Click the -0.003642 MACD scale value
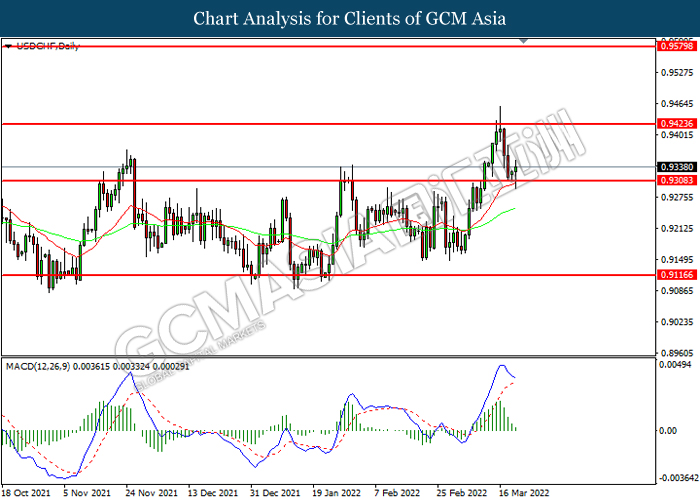This screenshot has height=500, width=700. 679,478
